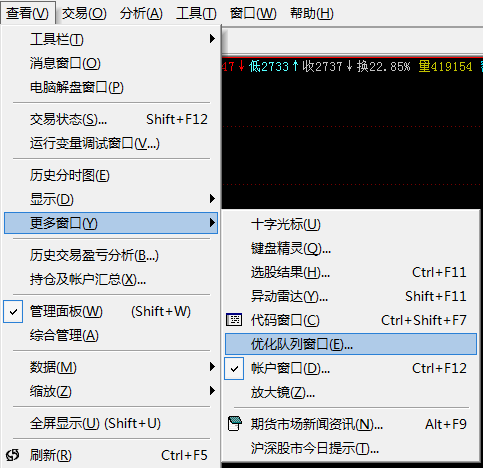Select 十字光标(U) in submenu
The width and height of the screenshot is (483, 468).
(x=351, y=224)
